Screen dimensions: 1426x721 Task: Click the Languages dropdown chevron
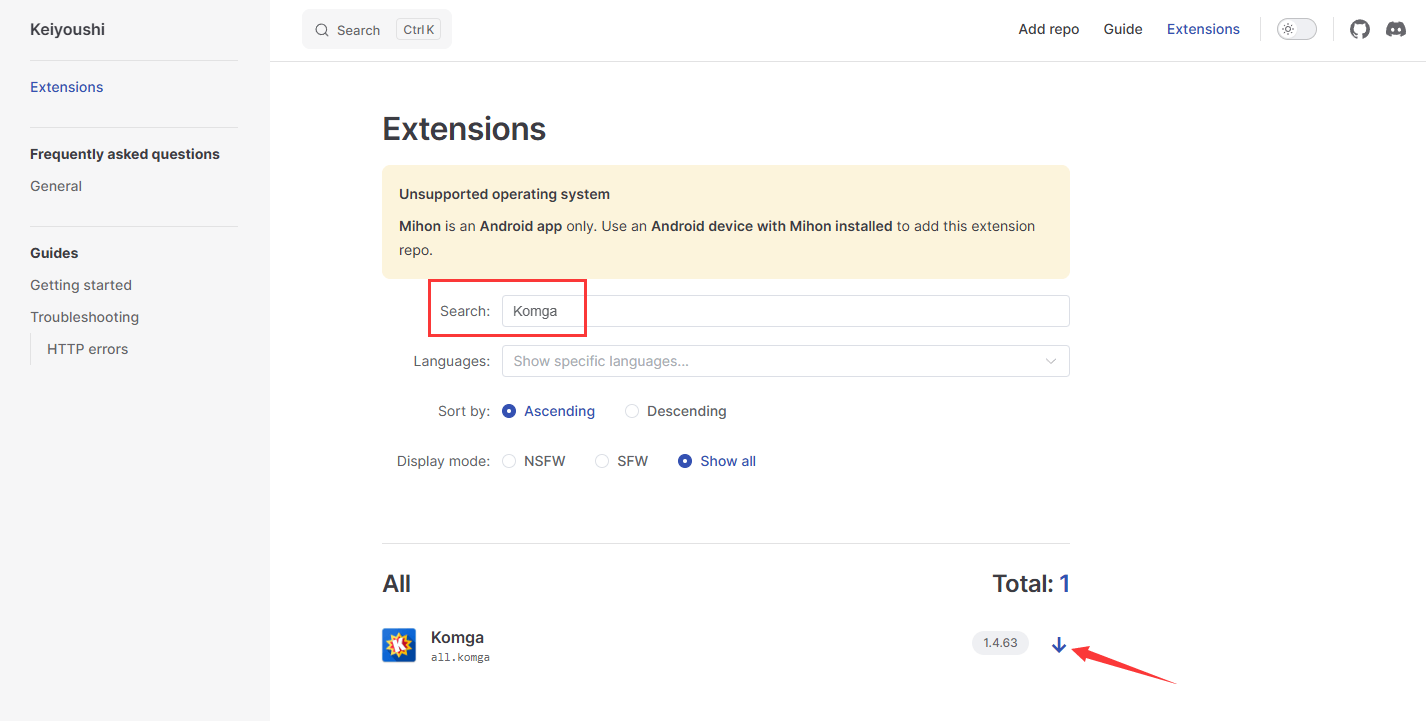point(1050,361)
